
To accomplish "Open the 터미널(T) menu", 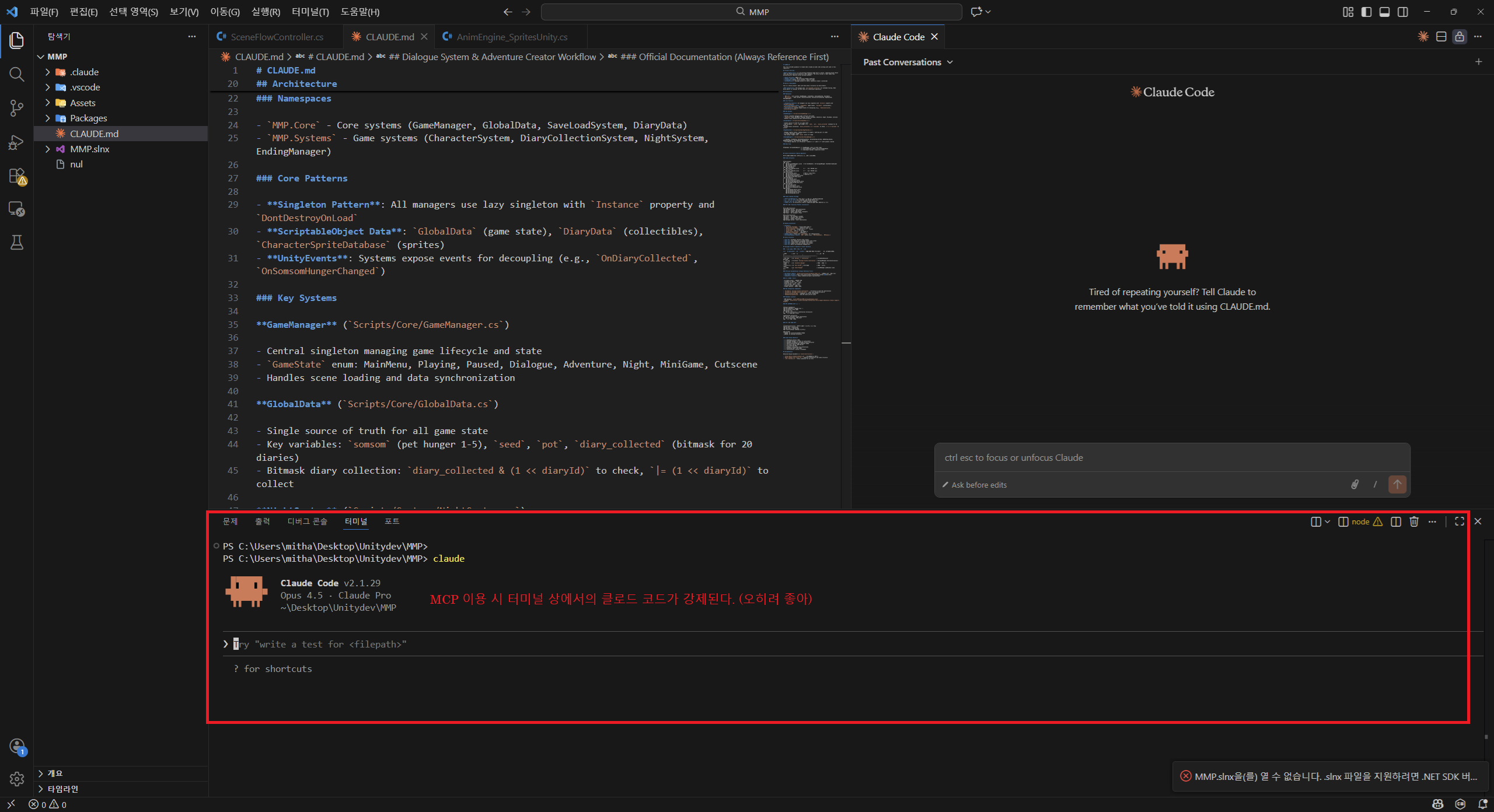I will pyautogui.click(x=310, y=12).
